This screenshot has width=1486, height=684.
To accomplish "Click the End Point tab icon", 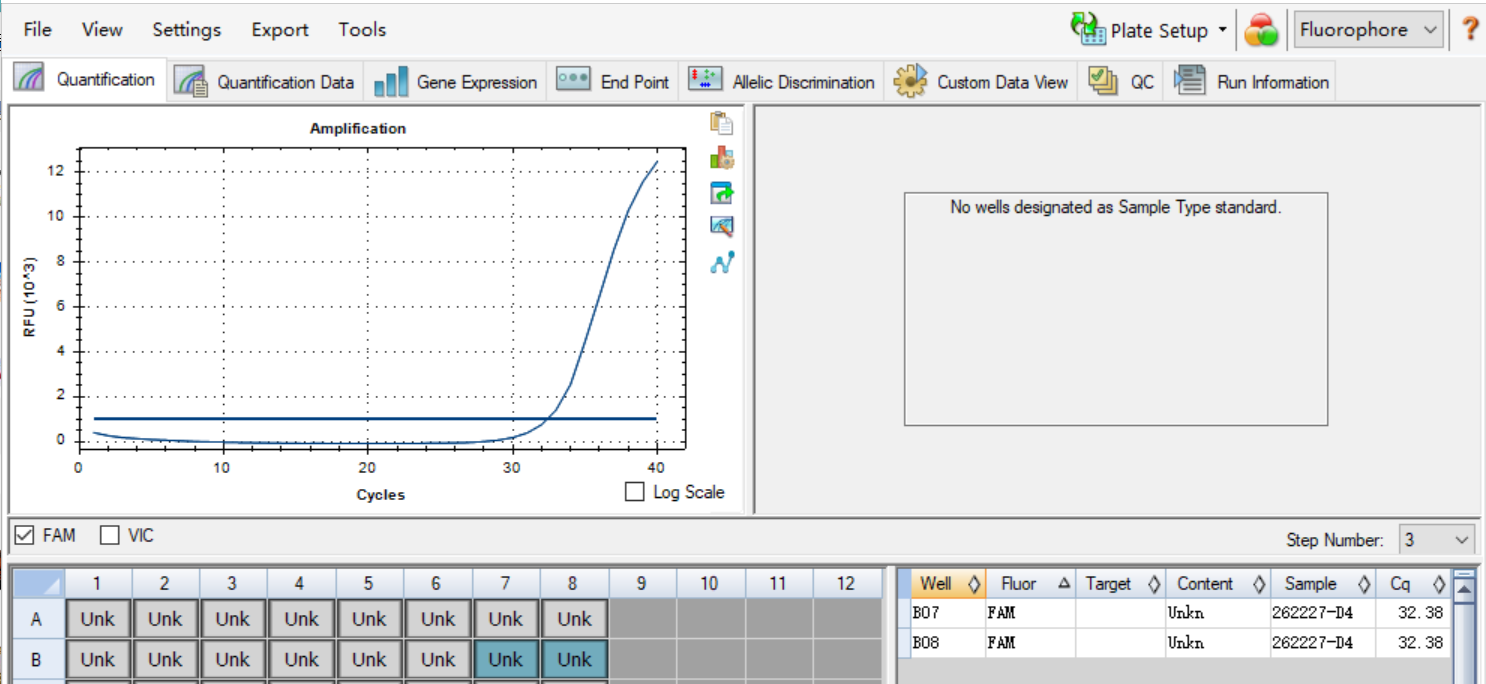I will tap(573, 80).
